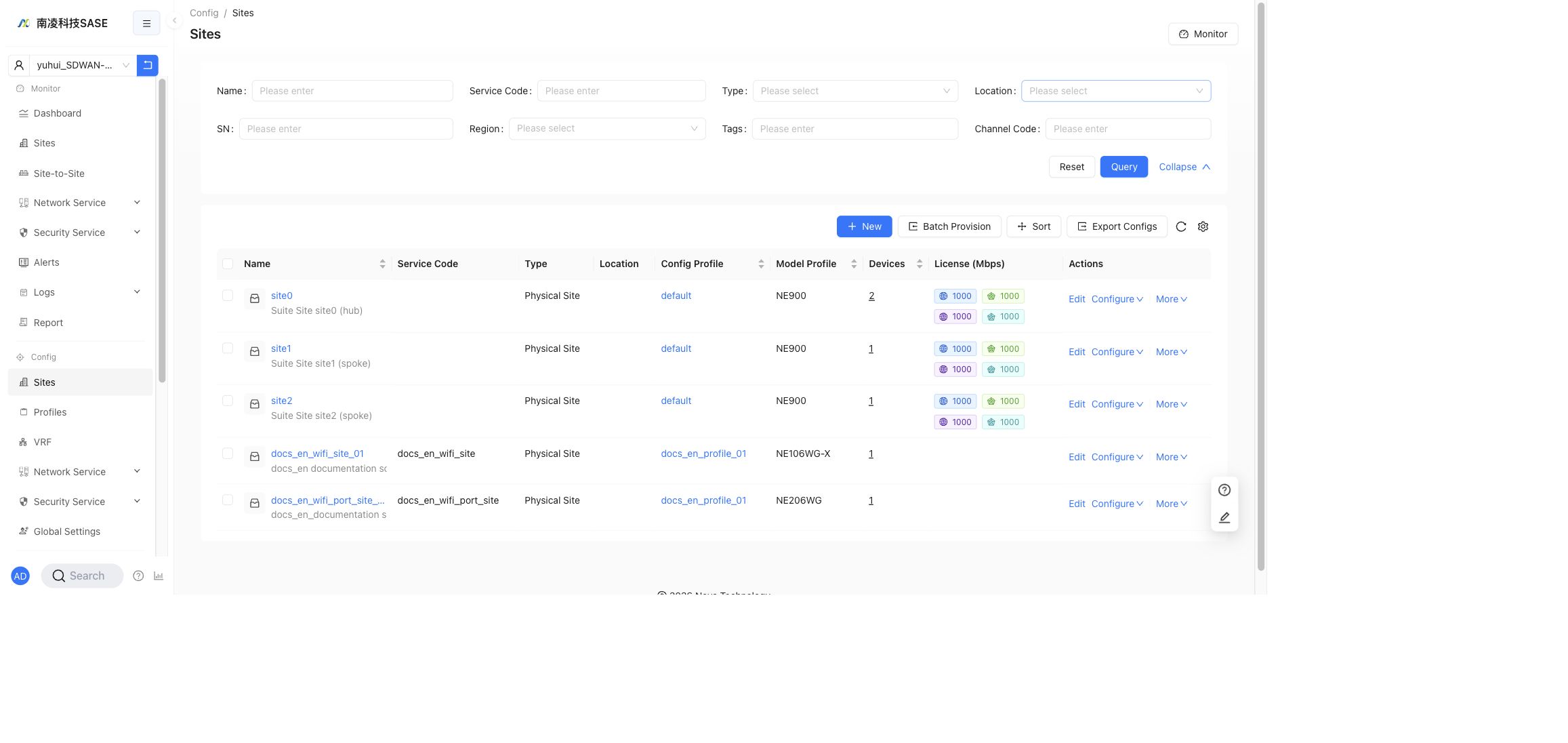This screenshot has width=1568, height=743.
Task: Open the docs_en_profile_01 link for docs_en_wifi_site_01
Action: tap(703, 454)
